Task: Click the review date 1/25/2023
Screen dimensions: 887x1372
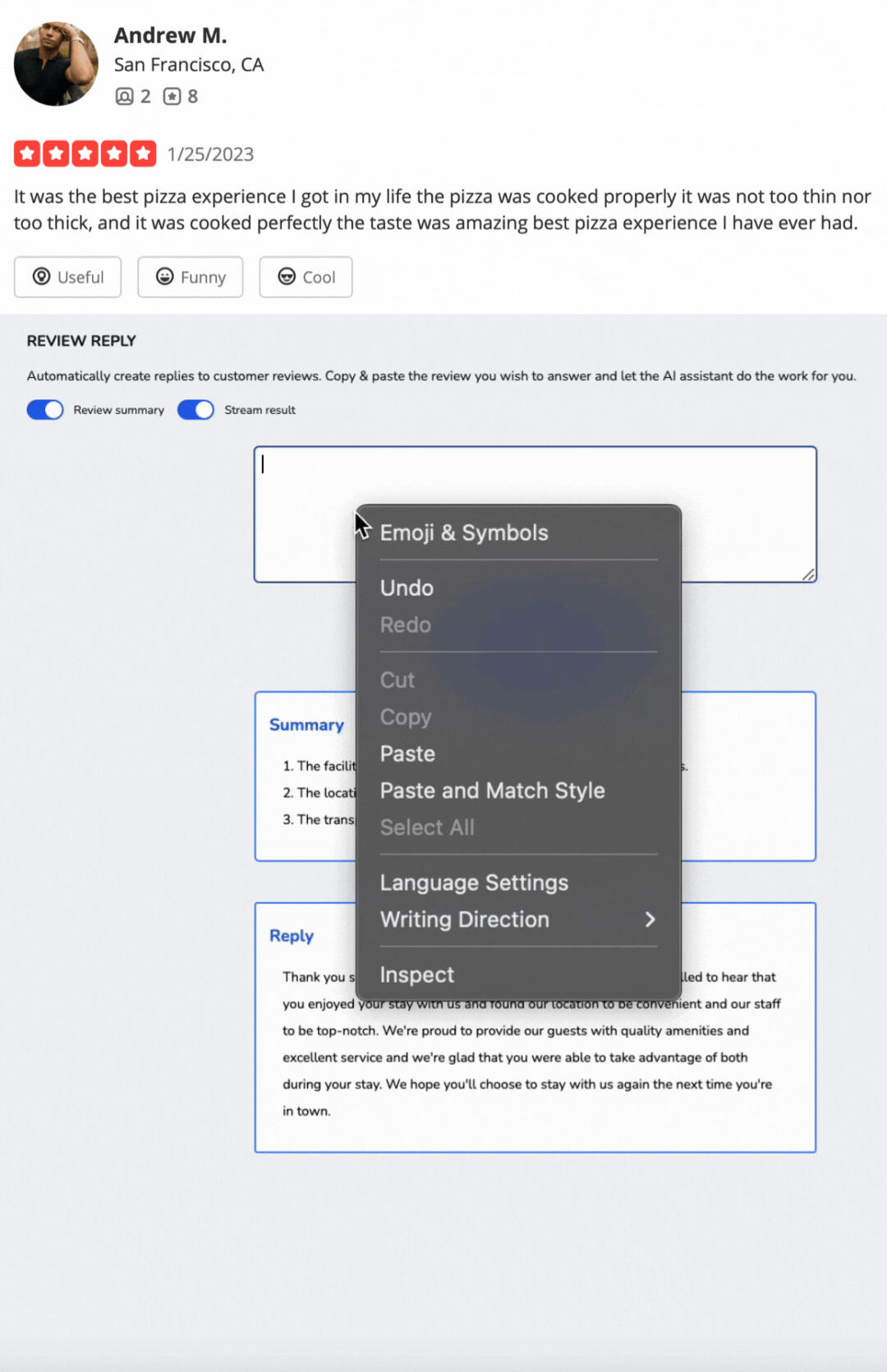Action: (x=210, y=154)
